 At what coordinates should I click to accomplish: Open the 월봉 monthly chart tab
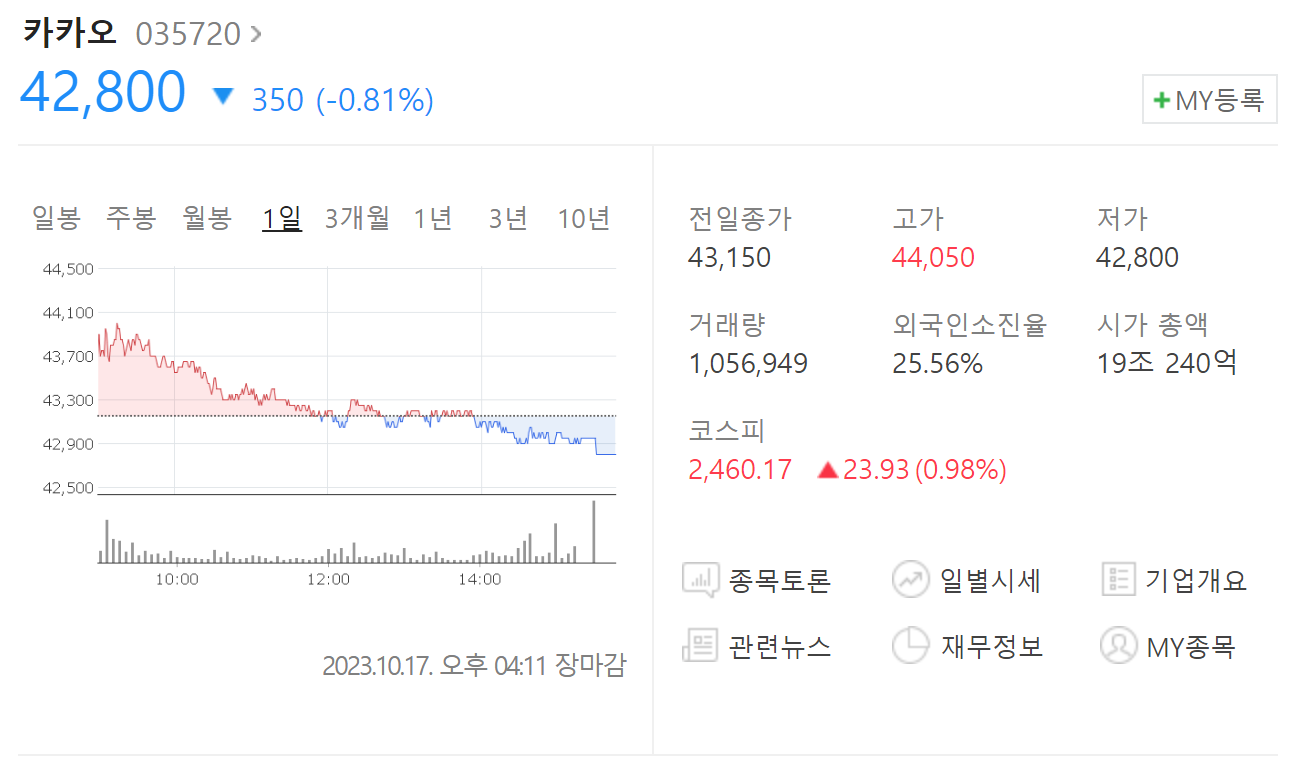[205, 217]
